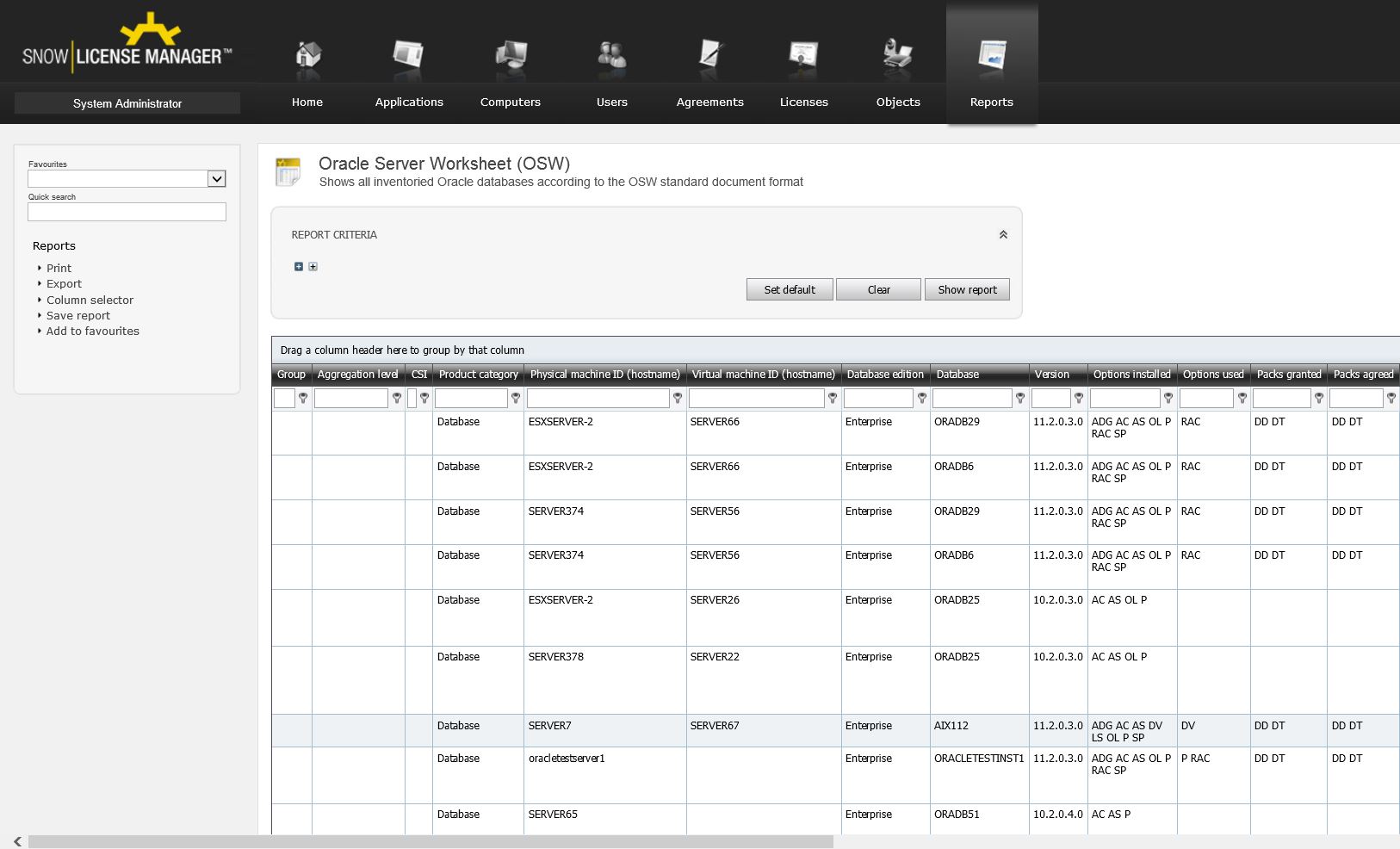Click the Show report button
This screenshot has width=1400, height=849.
click(x=967, y=289)
